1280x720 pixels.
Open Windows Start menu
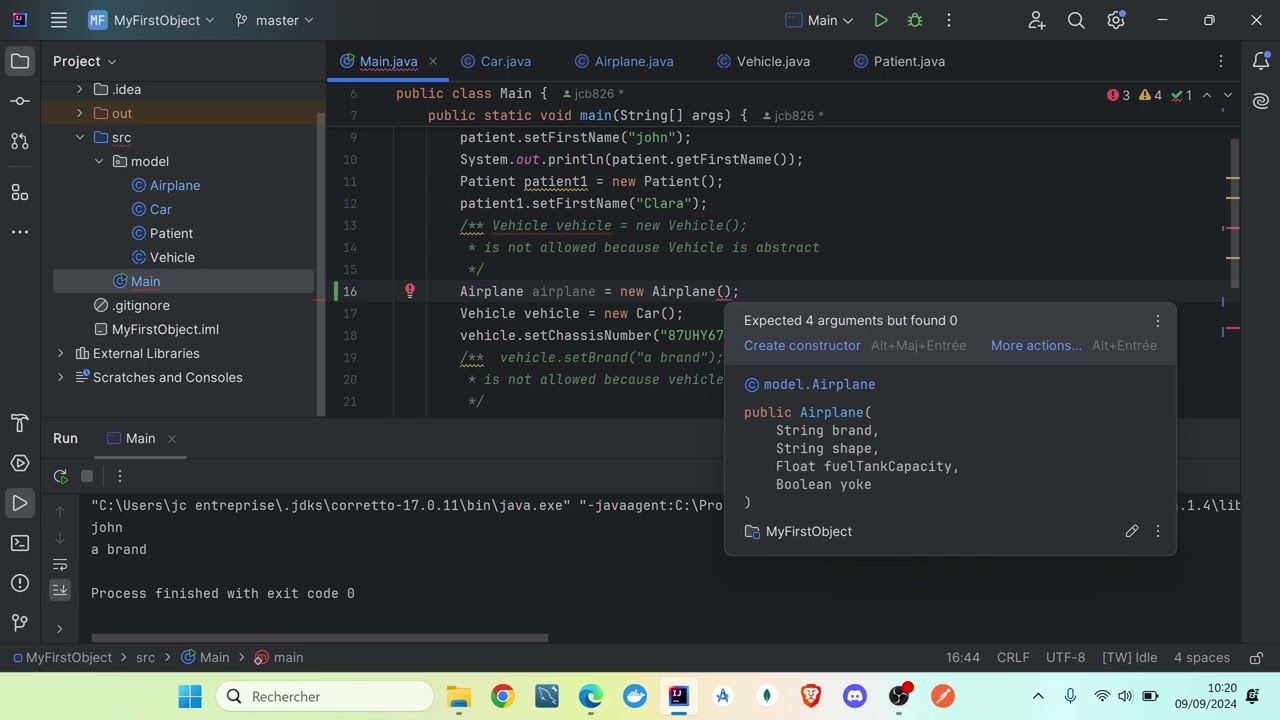(x=190, y=696)
